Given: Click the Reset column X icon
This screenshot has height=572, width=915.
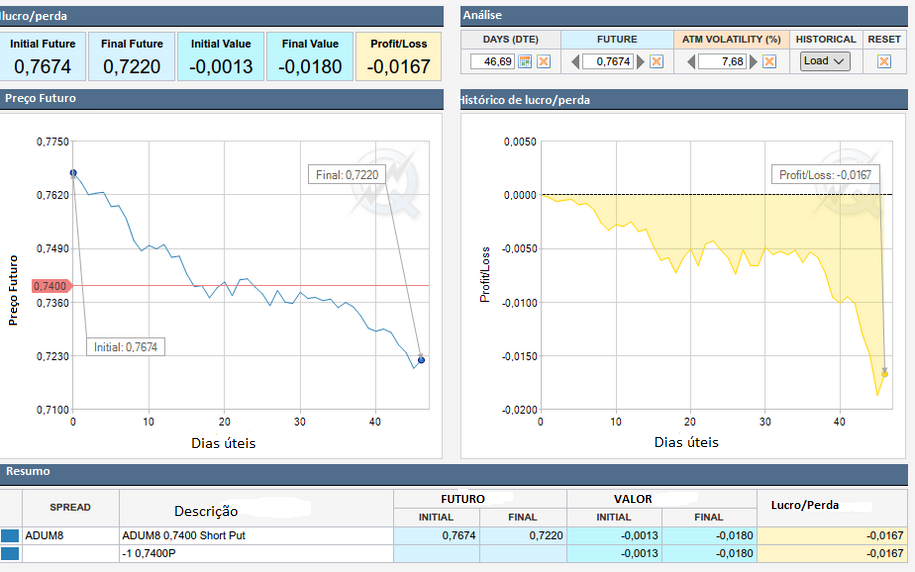Looking at the screenshot, I should pos(884,62).
